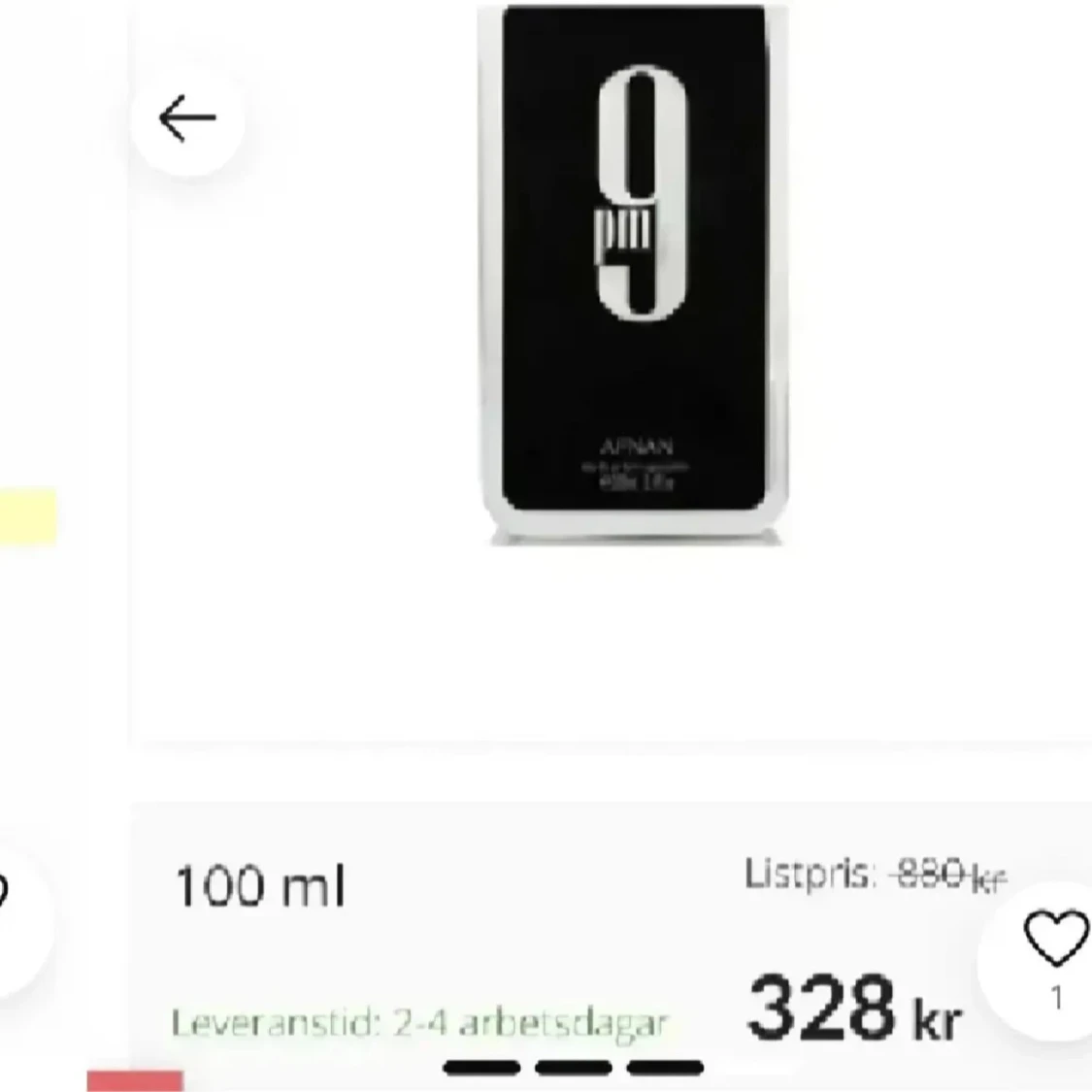Tap the kr currency beside 328
Image resolution: width=1092 pixels, height=1092 pixels.
pos(937,1020)
